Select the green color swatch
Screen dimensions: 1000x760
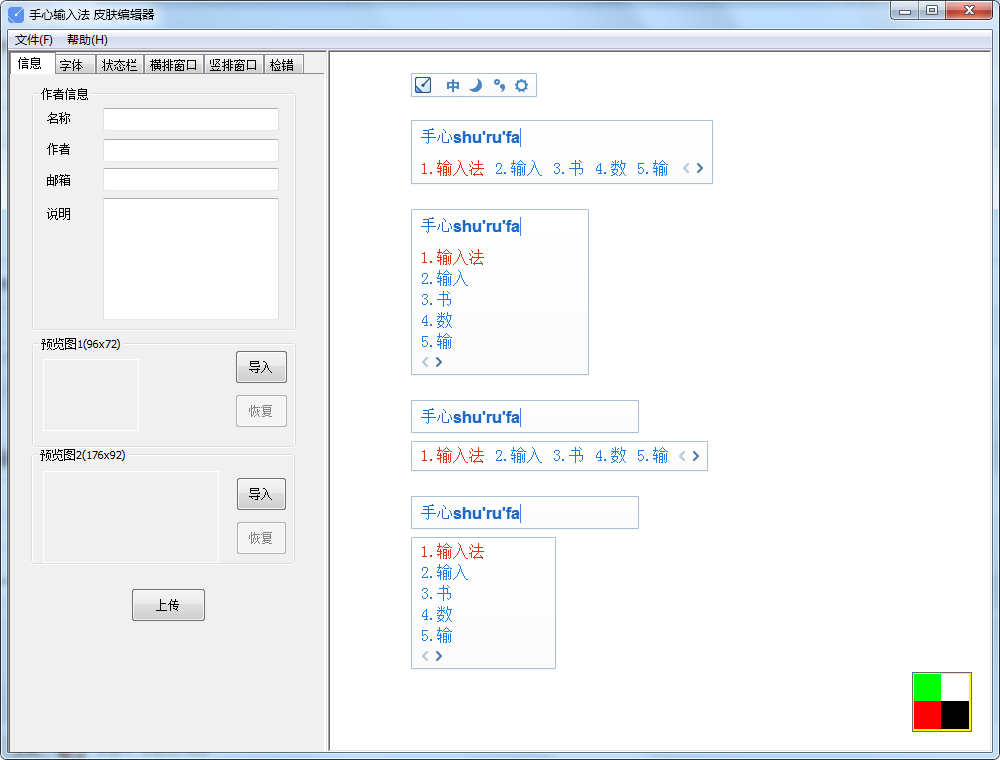pos(927,687)
